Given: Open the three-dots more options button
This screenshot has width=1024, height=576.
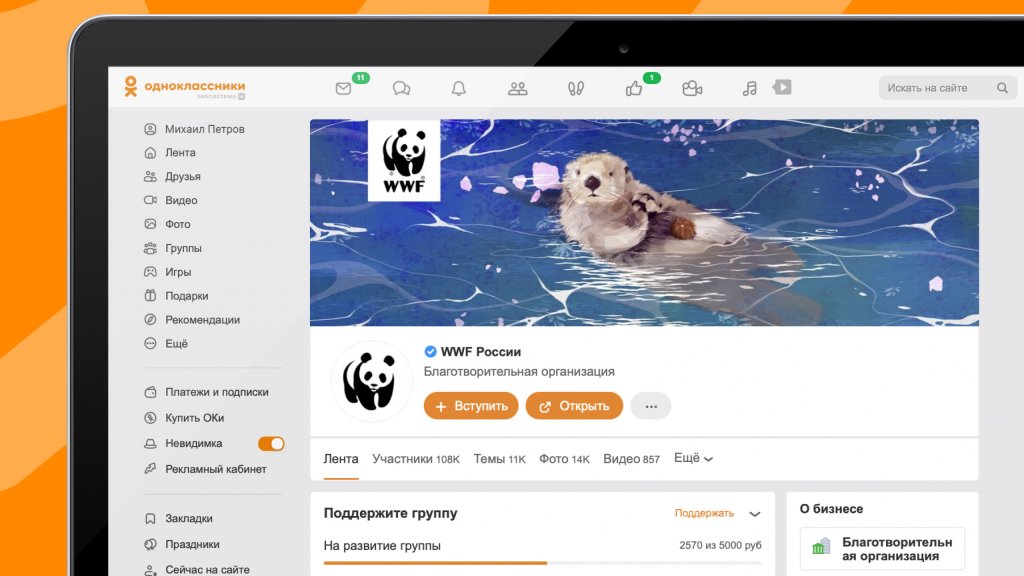Looking at the screenshot, I should pos(651,406).
